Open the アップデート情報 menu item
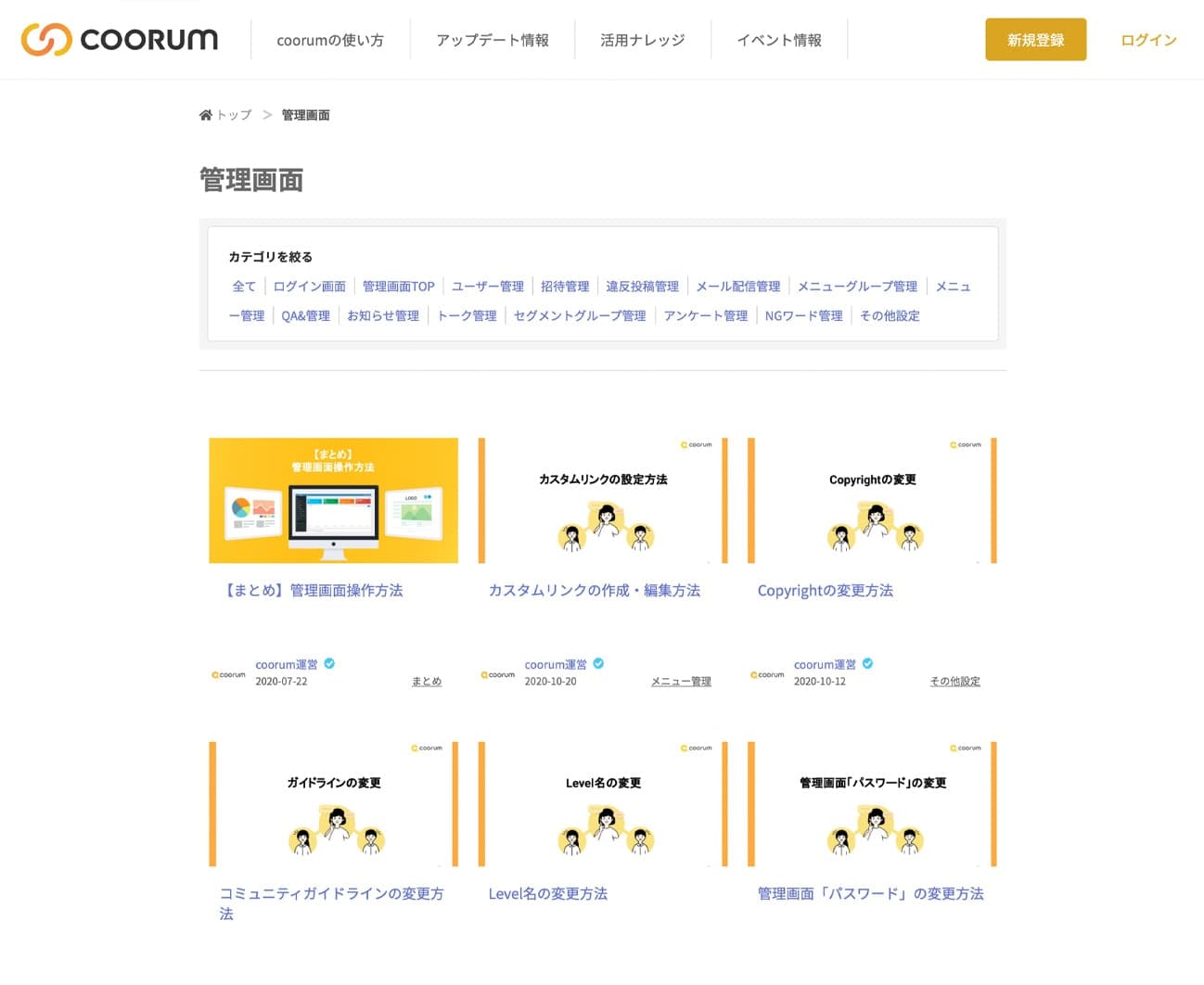Viewport: 1204px width, 985px height. [x=493, y=40]
